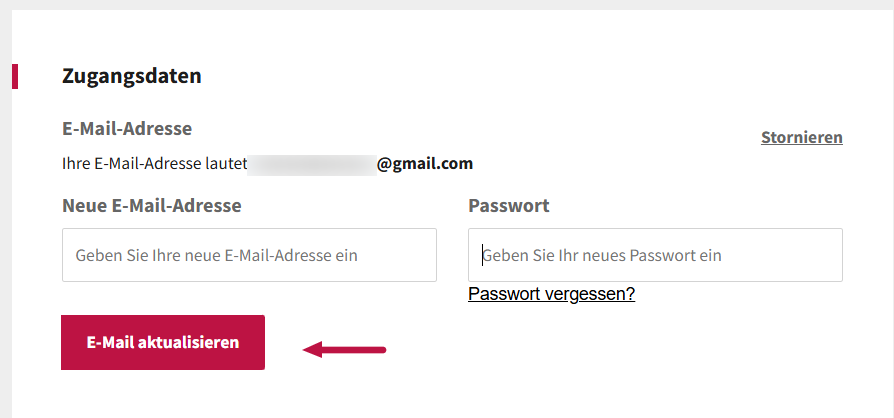Viewport: 894px width, 418px height.
Task: Click the red accent bar beside Zugangsdaten
Action: 15,76
